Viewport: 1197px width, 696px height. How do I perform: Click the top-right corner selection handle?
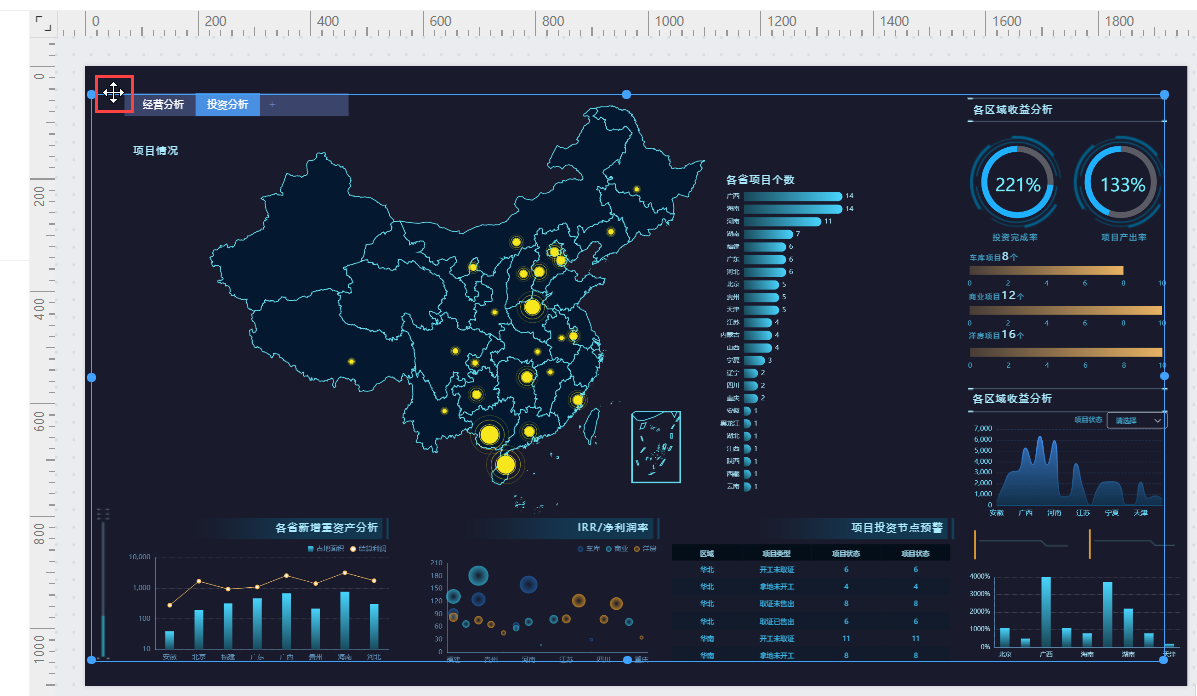[1164, 95]
